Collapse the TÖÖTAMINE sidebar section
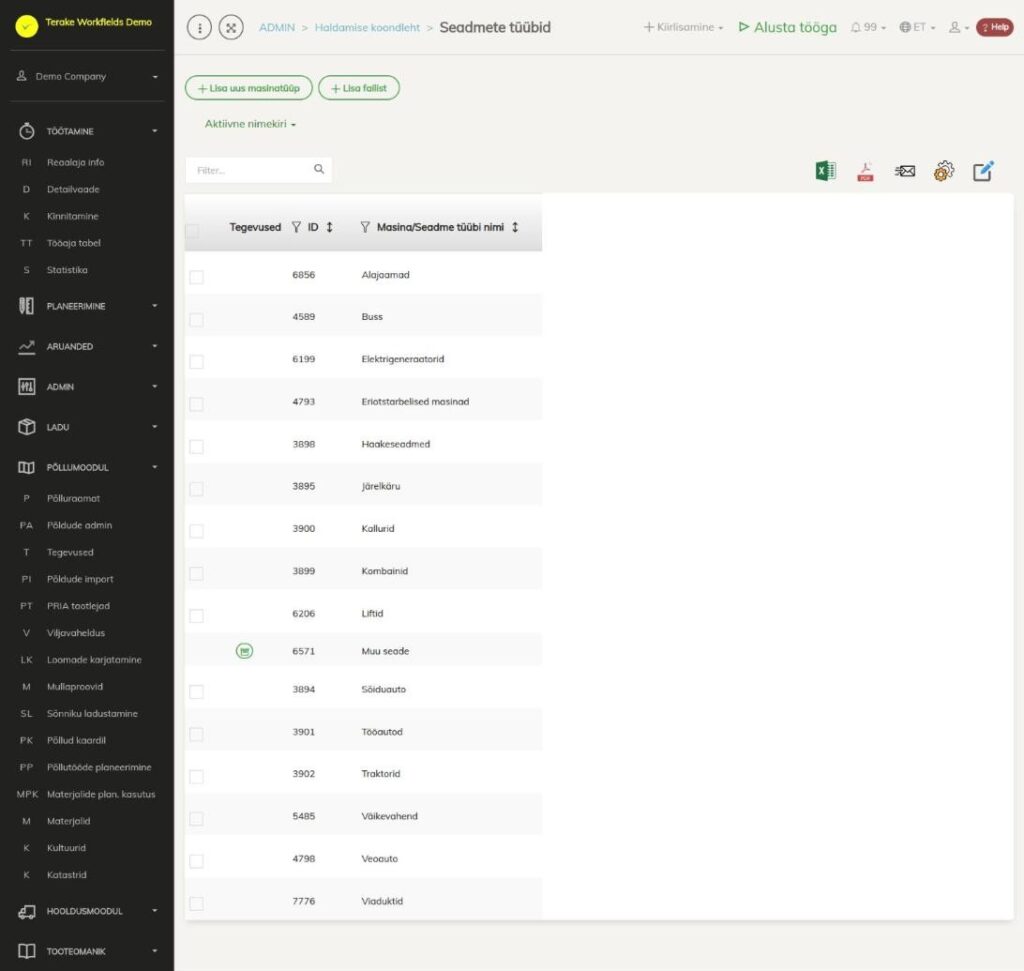Screen dimensions: 1024x971 point(87,131)
